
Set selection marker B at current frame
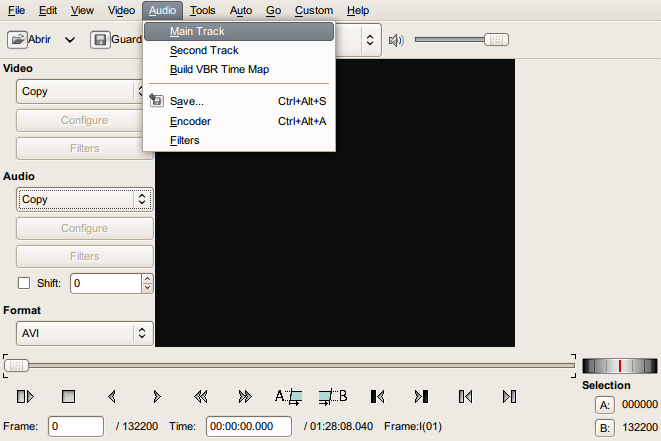coord(333,397)
